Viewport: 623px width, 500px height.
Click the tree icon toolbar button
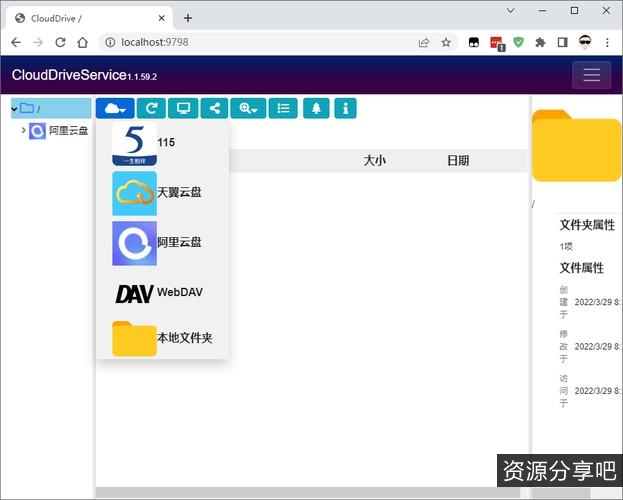point(316,108)
